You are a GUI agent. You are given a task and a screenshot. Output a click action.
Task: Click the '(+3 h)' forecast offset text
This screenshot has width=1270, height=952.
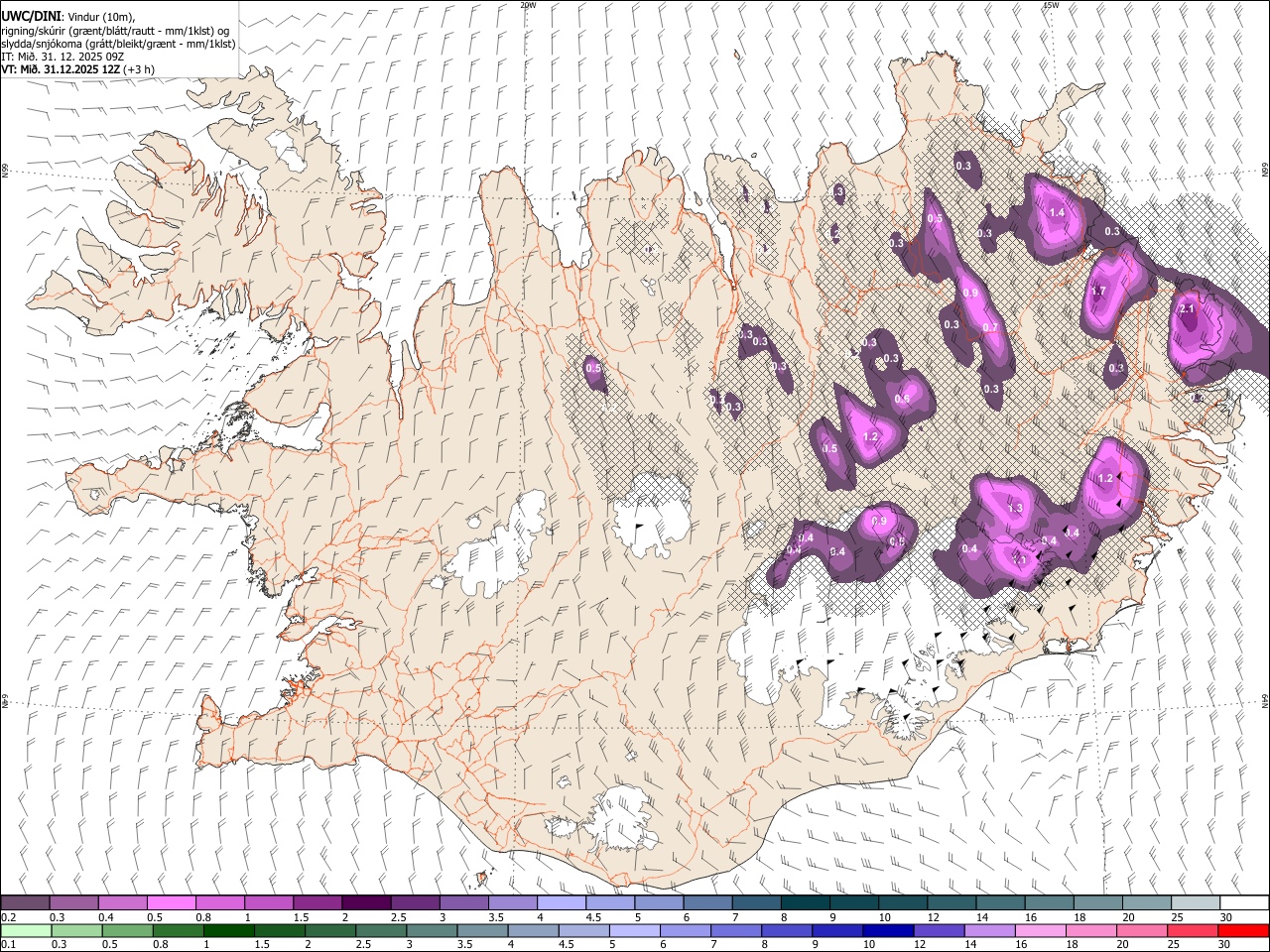point(140,69)
